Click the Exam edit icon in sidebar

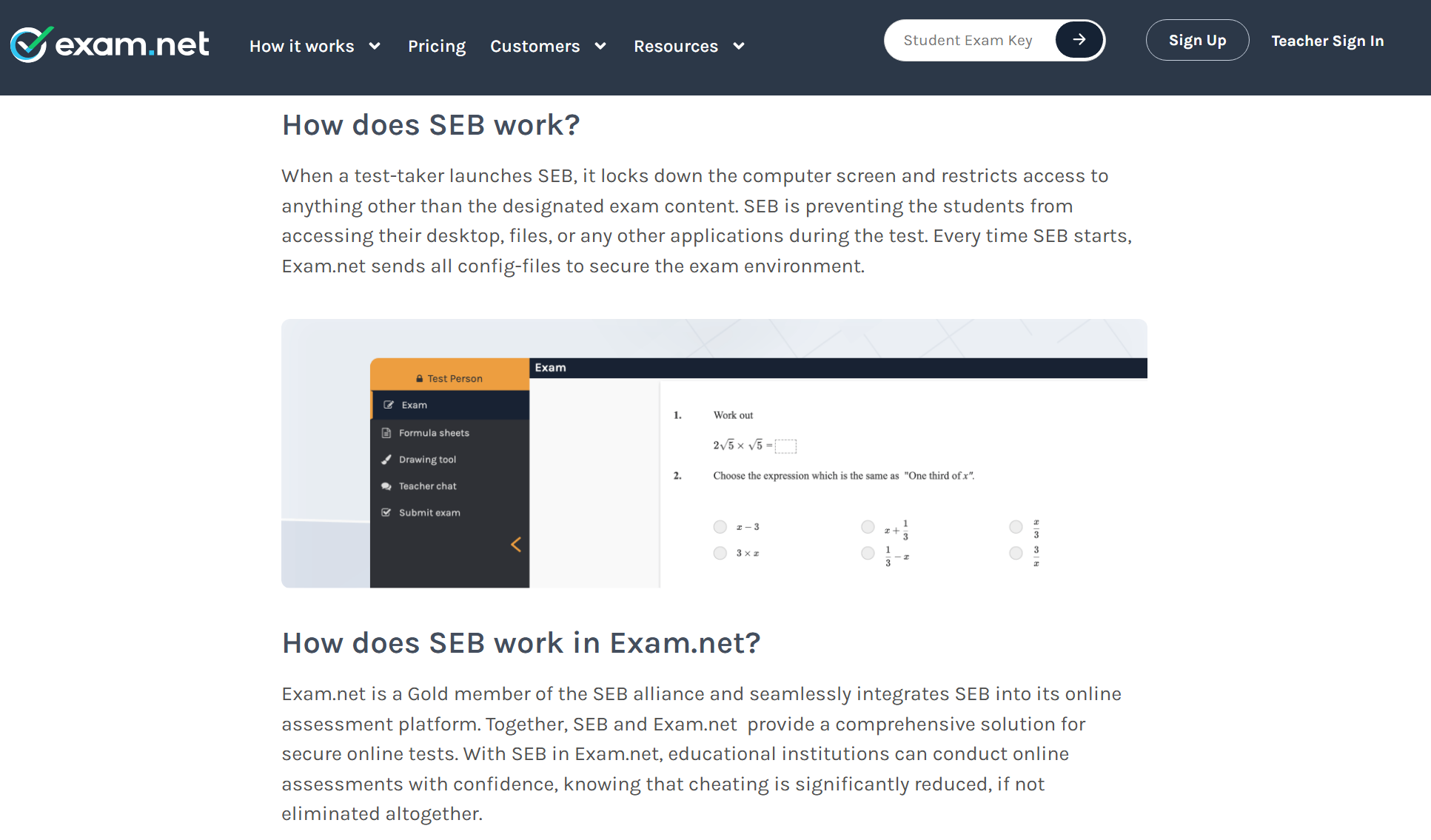tap(389, 405)
